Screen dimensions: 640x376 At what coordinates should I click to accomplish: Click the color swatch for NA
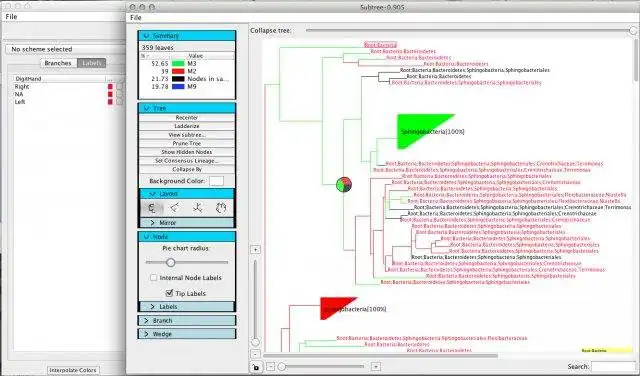coord(110,94)
